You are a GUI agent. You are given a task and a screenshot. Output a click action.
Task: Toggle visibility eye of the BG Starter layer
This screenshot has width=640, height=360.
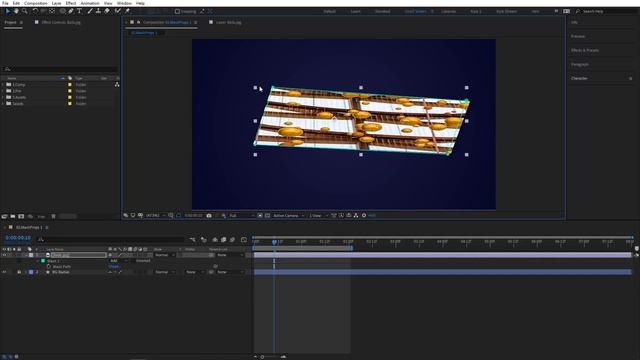click(4, 272)
